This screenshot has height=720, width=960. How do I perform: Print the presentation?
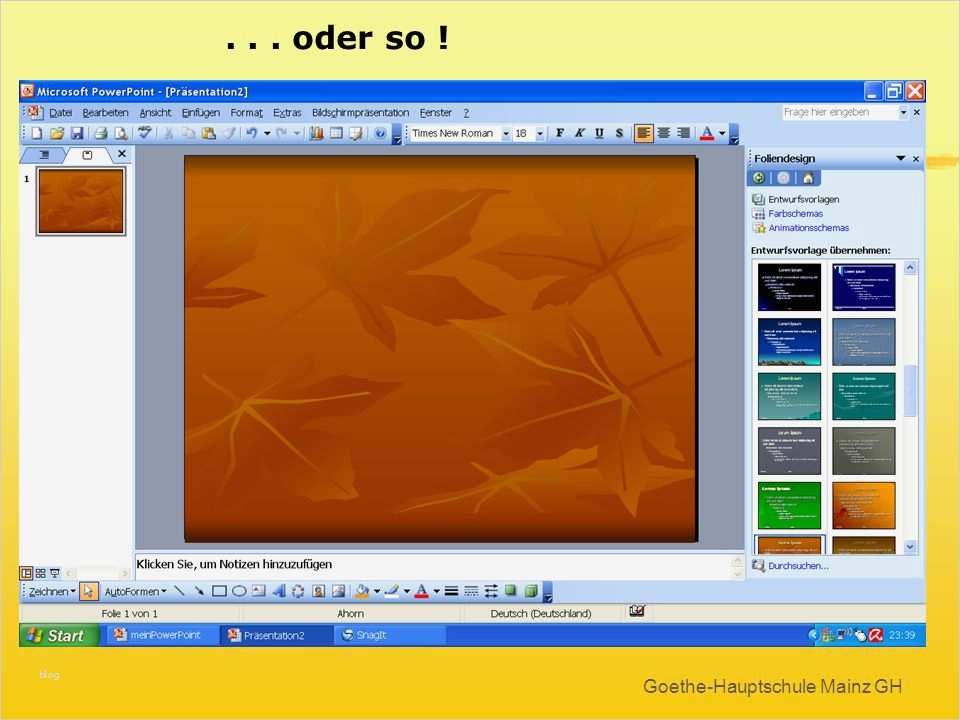coord(99,133)
